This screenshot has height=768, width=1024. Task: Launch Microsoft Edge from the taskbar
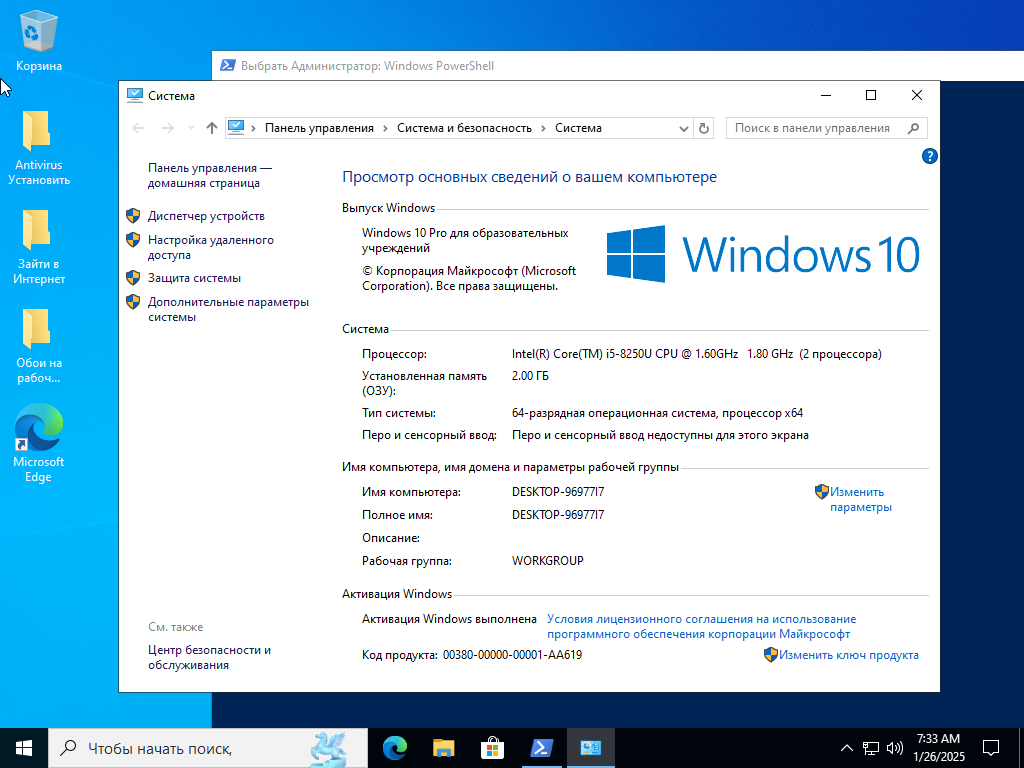tap(394, 748)
